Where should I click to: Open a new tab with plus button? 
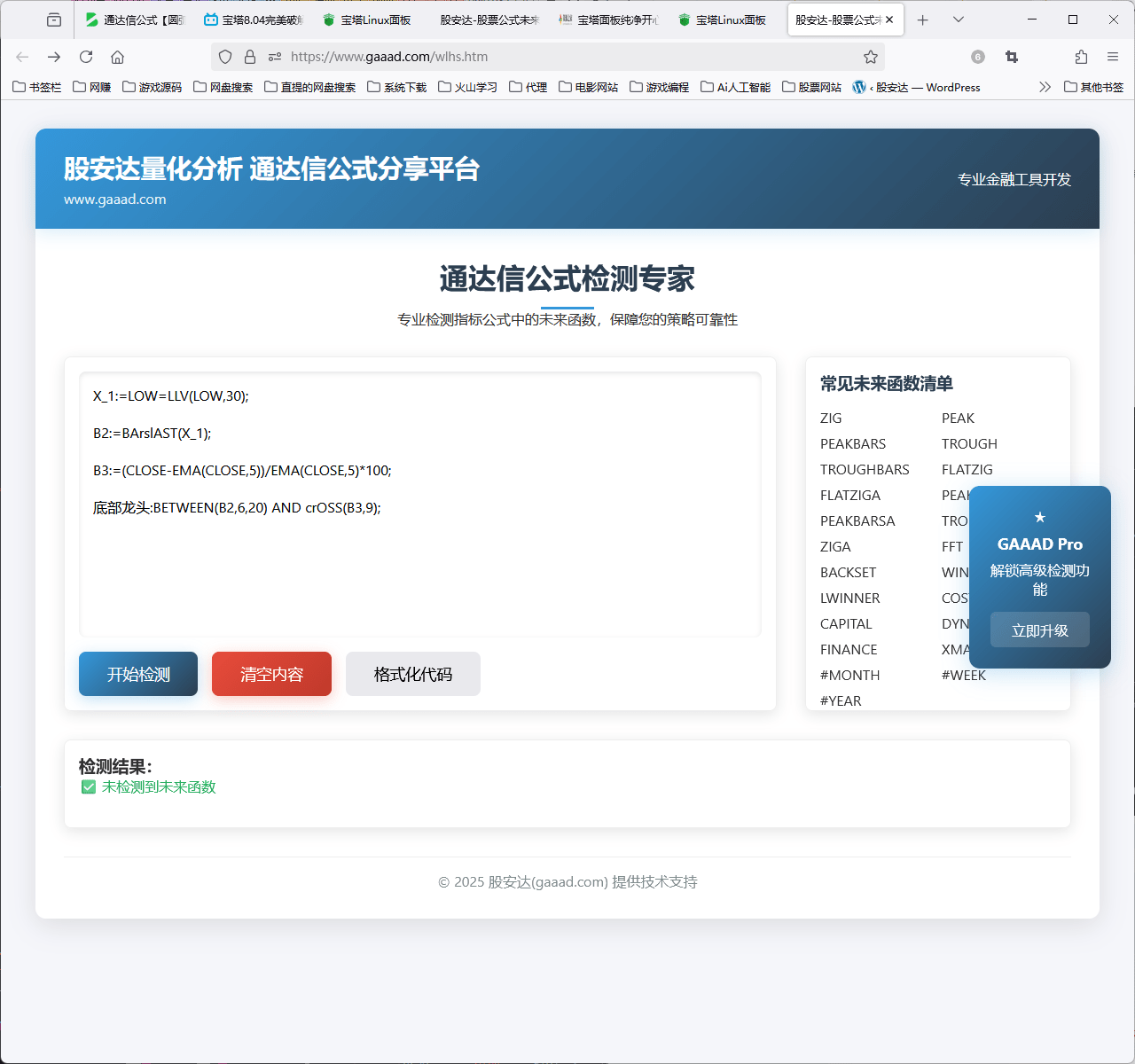[923, 20]
